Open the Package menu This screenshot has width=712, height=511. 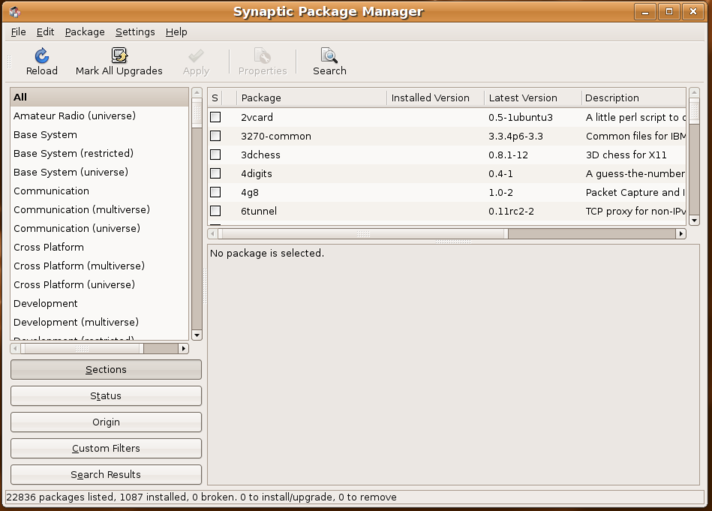(x=84, y=32)
